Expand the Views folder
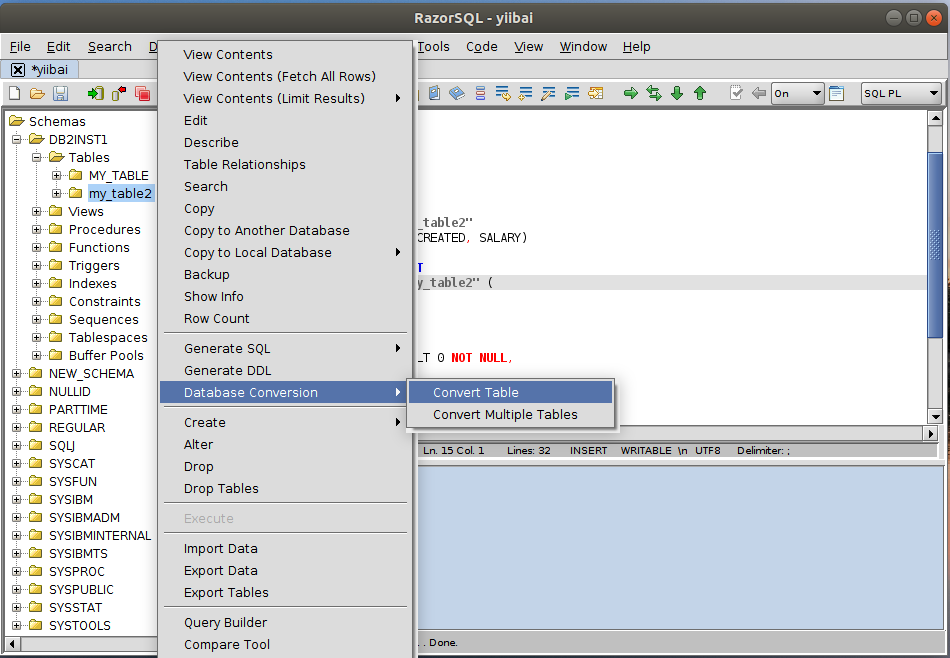The height and width of the screenshot is (658, 950). click(x=36, y=211)
